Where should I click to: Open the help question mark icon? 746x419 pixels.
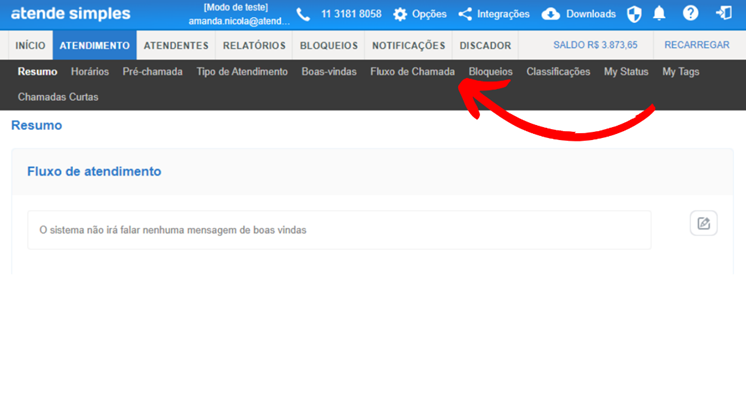pos(690,13)
